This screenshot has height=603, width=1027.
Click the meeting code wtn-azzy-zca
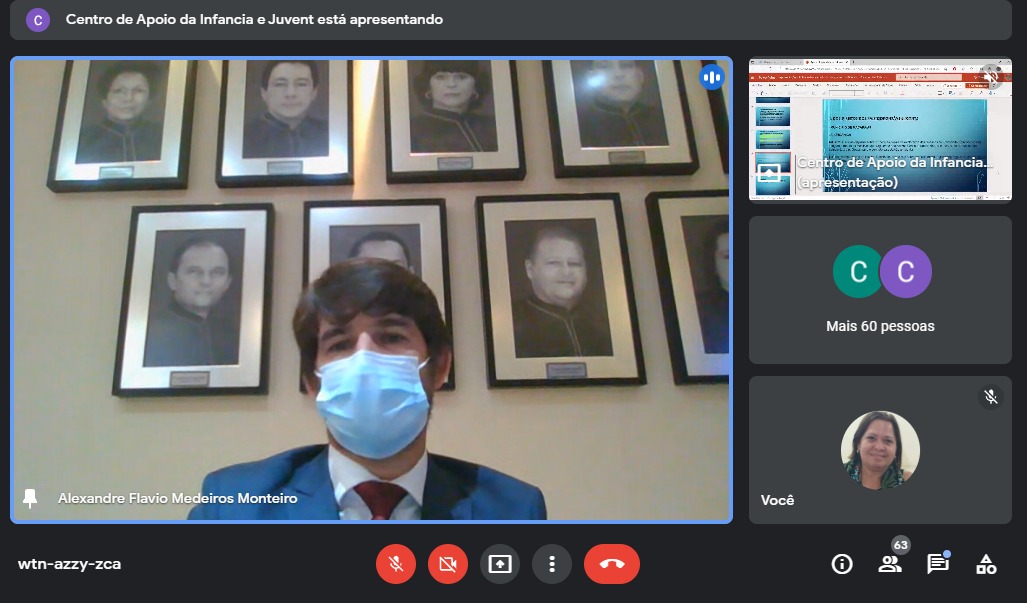(69, 564)
